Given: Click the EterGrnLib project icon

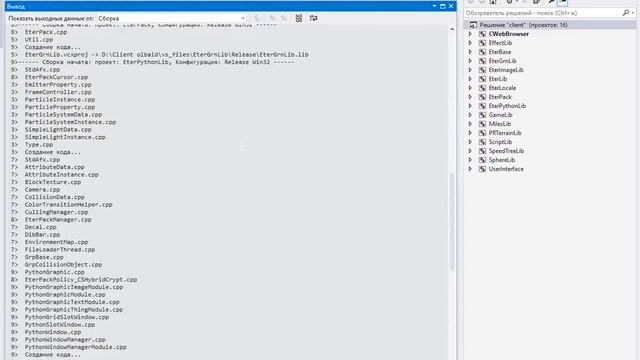Looking at the screenshot, I should pos(482,61).
